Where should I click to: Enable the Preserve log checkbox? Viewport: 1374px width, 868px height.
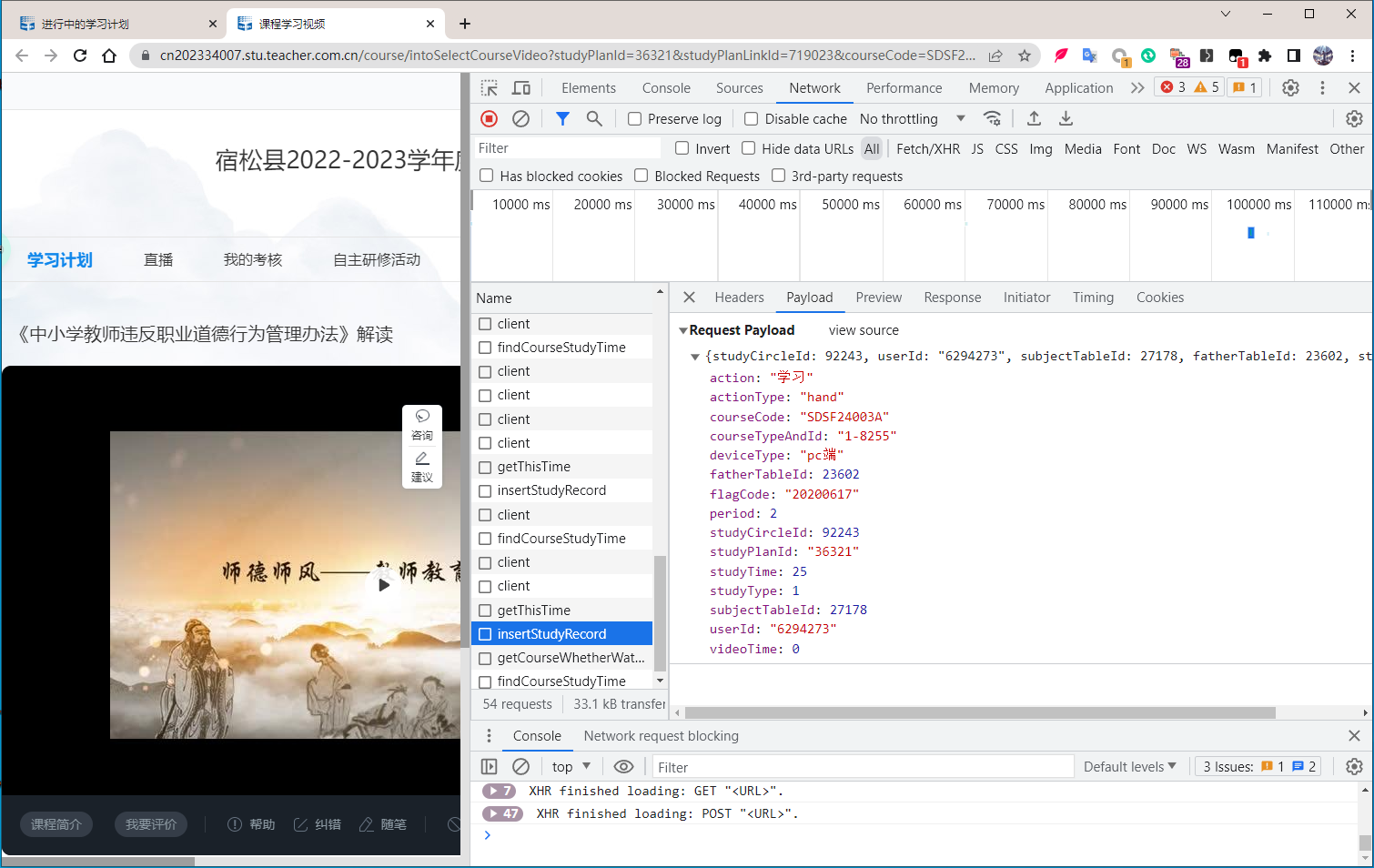tap(635, 119)
